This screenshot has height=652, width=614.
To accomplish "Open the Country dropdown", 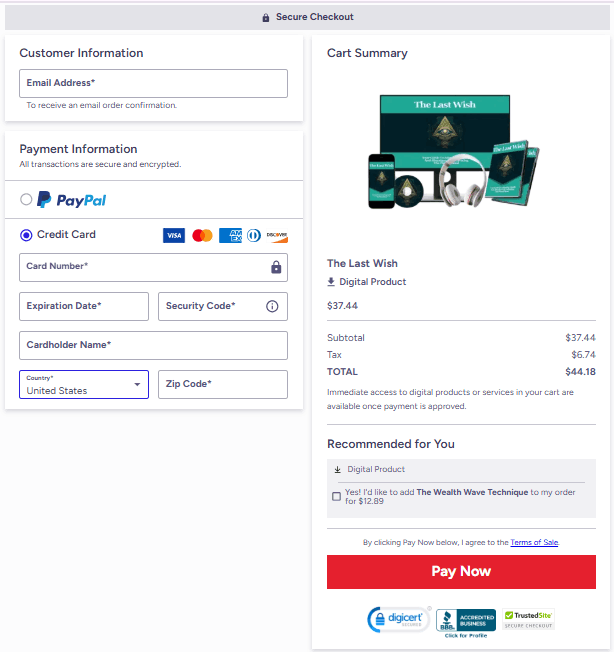I will [84, 385].
